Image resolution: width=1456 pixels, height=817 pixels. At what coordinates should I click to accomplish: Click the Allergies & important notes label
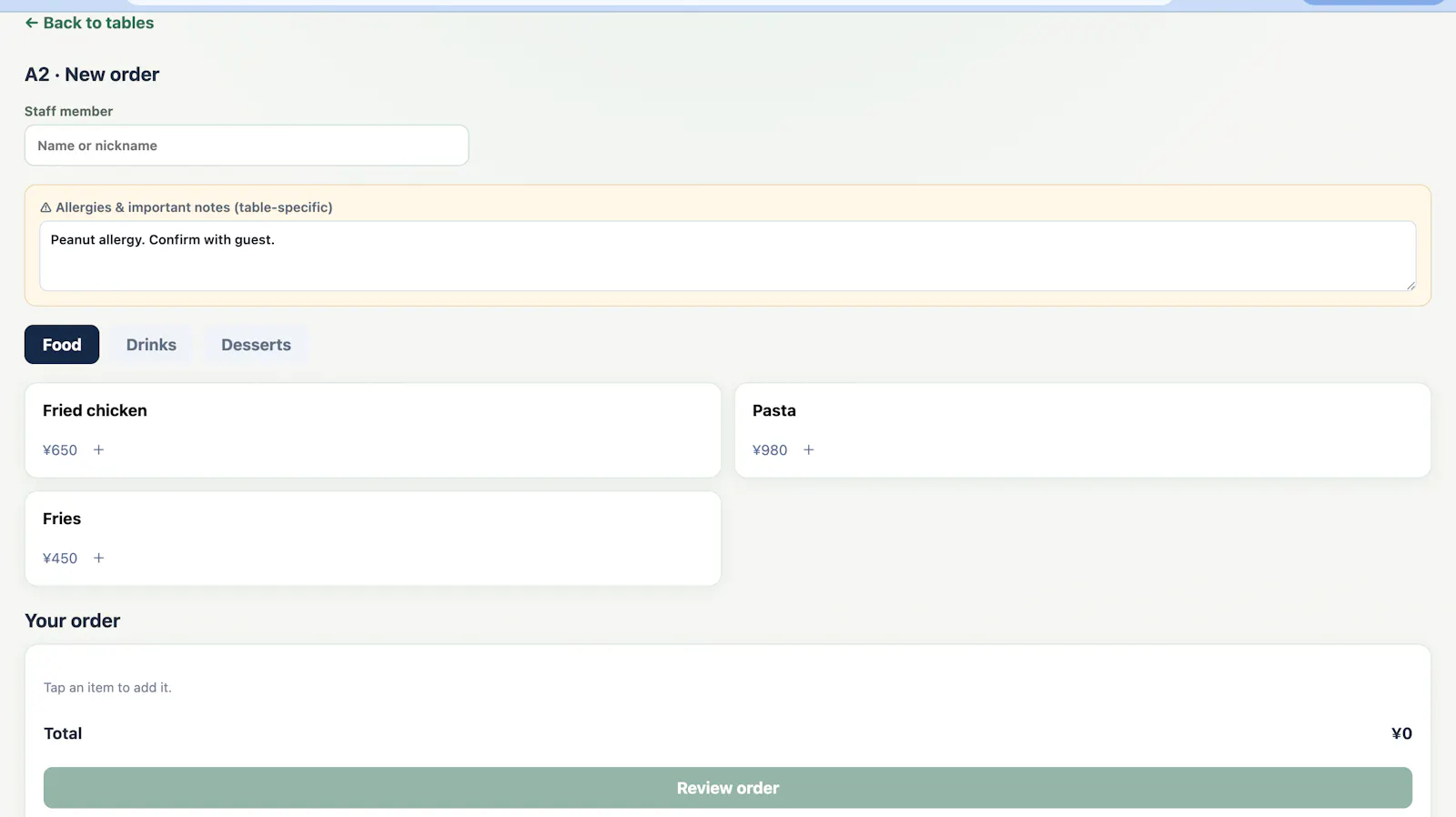point(187,207)
